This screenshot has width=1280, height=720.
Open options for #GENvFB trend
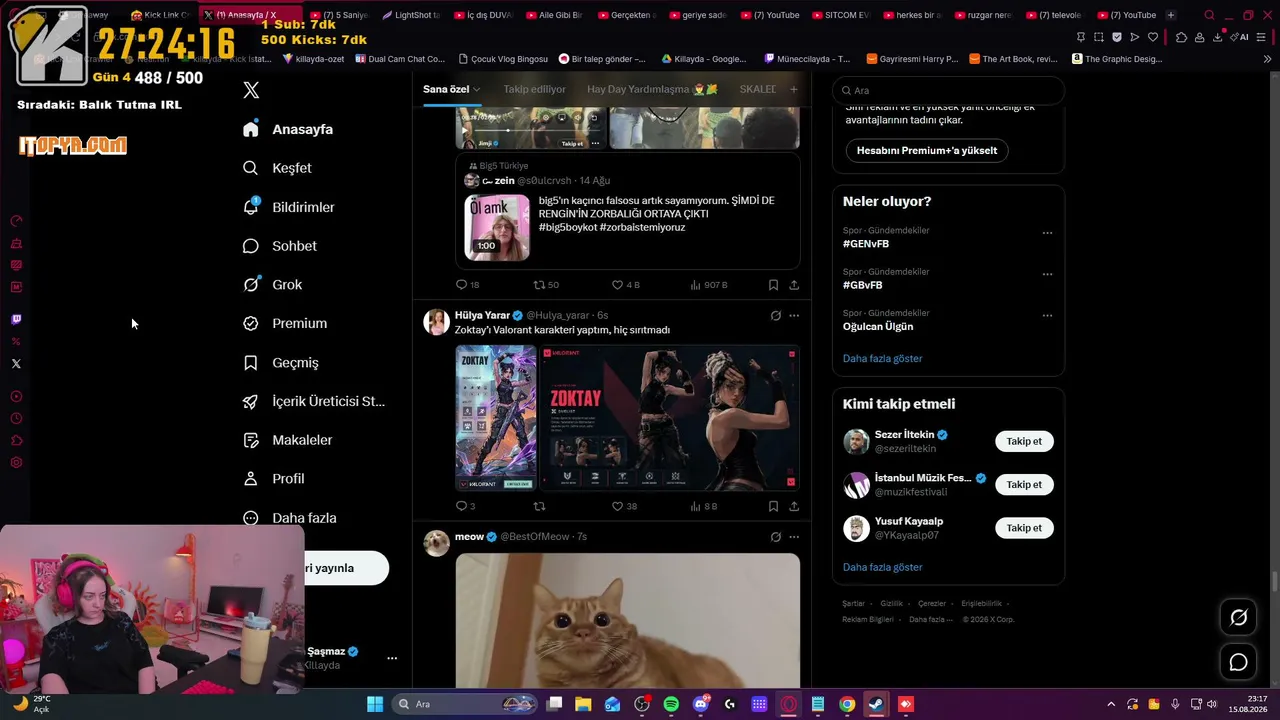1047,233
